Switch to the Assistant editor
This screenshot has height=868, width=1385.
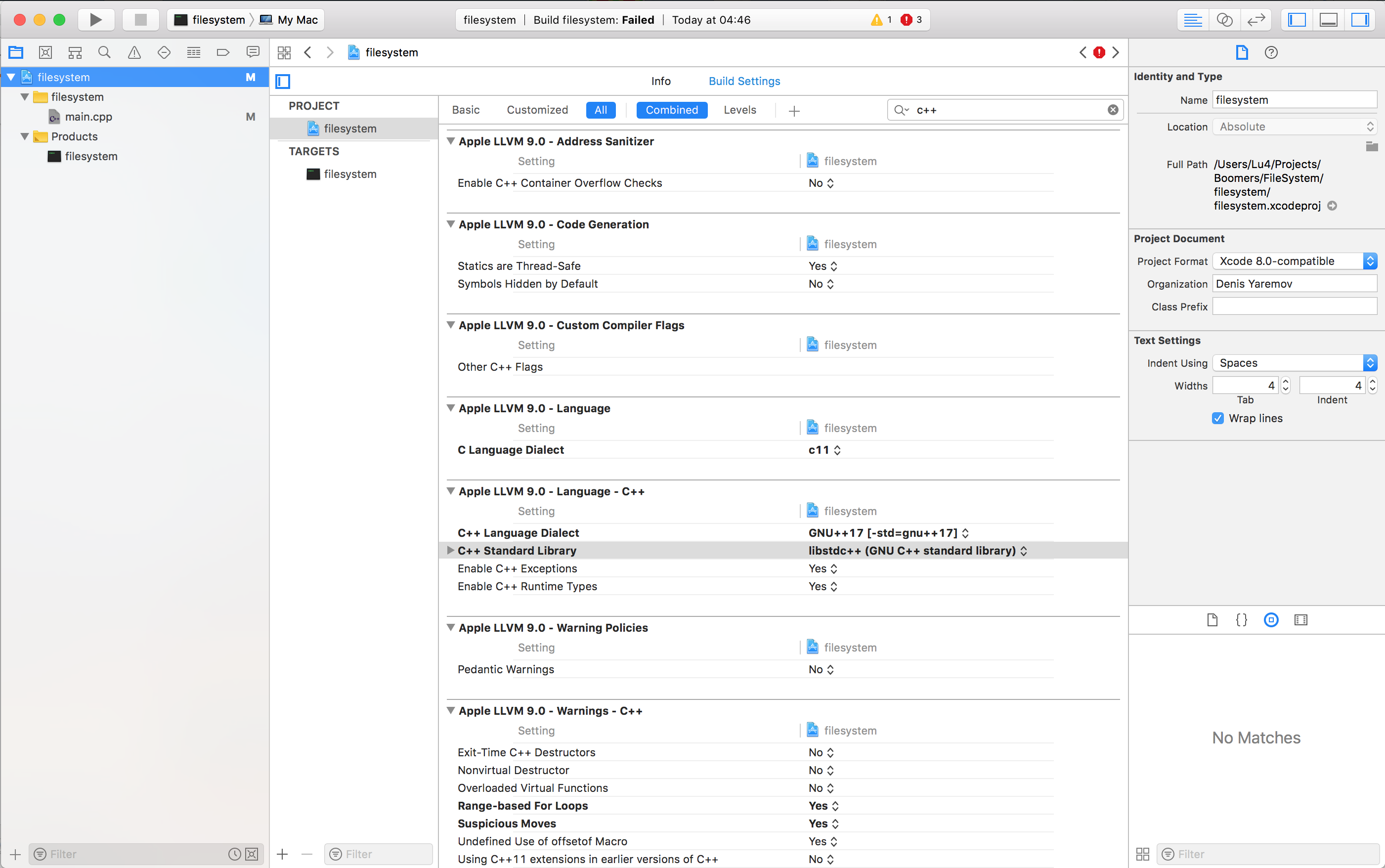pyautogui.click(x=1224, y=19)
